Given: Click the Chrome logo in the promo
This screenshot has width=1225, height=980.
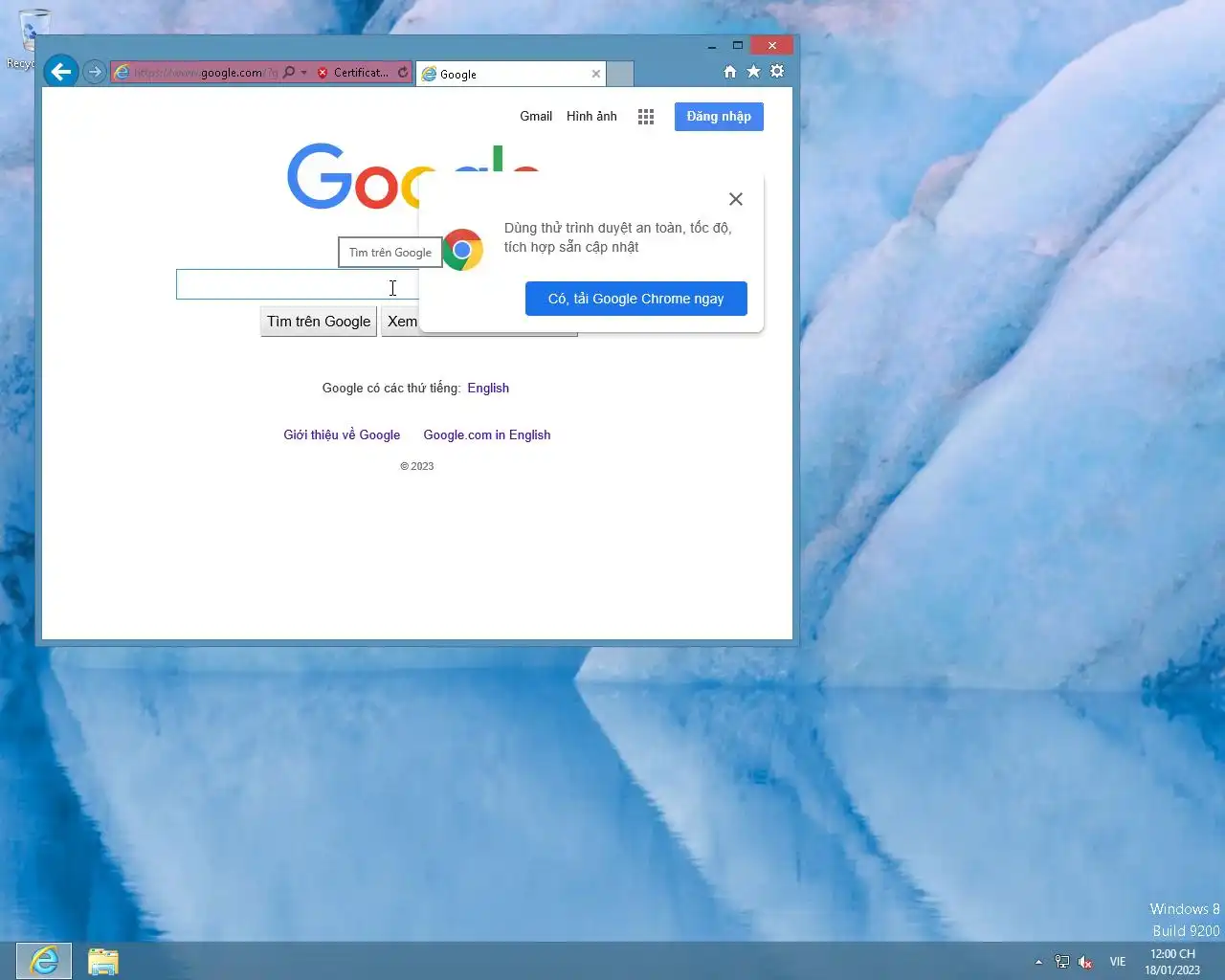Looking at the screenshot, I should pos(462,250).
